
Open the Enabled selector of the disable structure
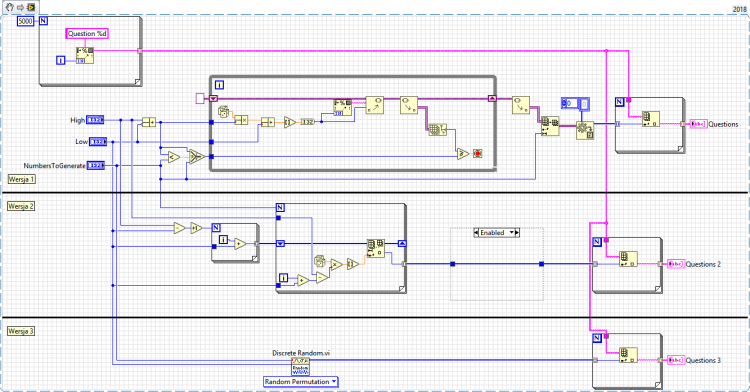click(496, 233)
